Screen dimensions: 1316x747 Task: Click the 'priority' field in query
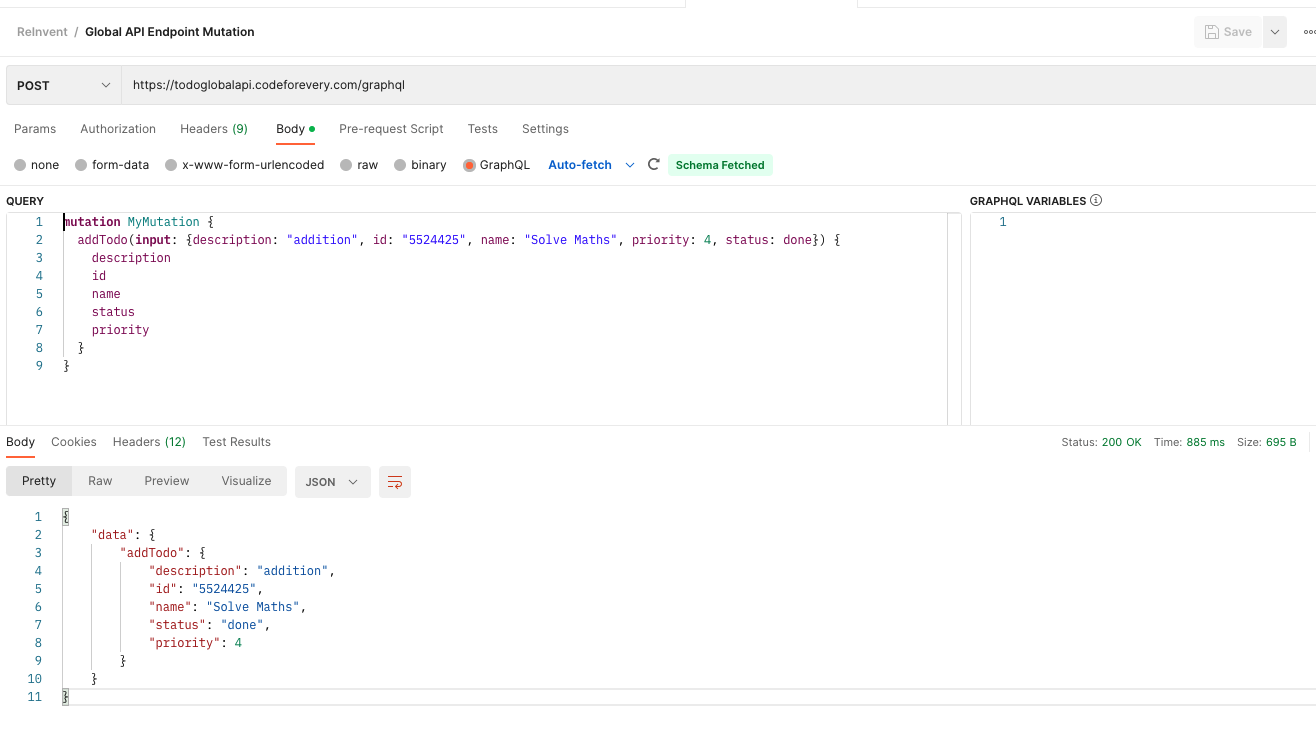click(120, 330)
